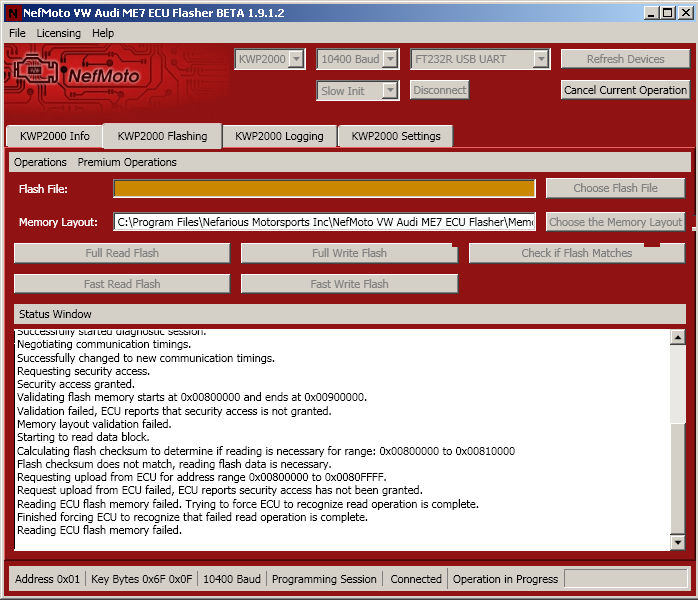The width and height of the screenshot is (698, 600).
Task: Switch to KWP2000 Logging tab
Action: pos(279,136)
